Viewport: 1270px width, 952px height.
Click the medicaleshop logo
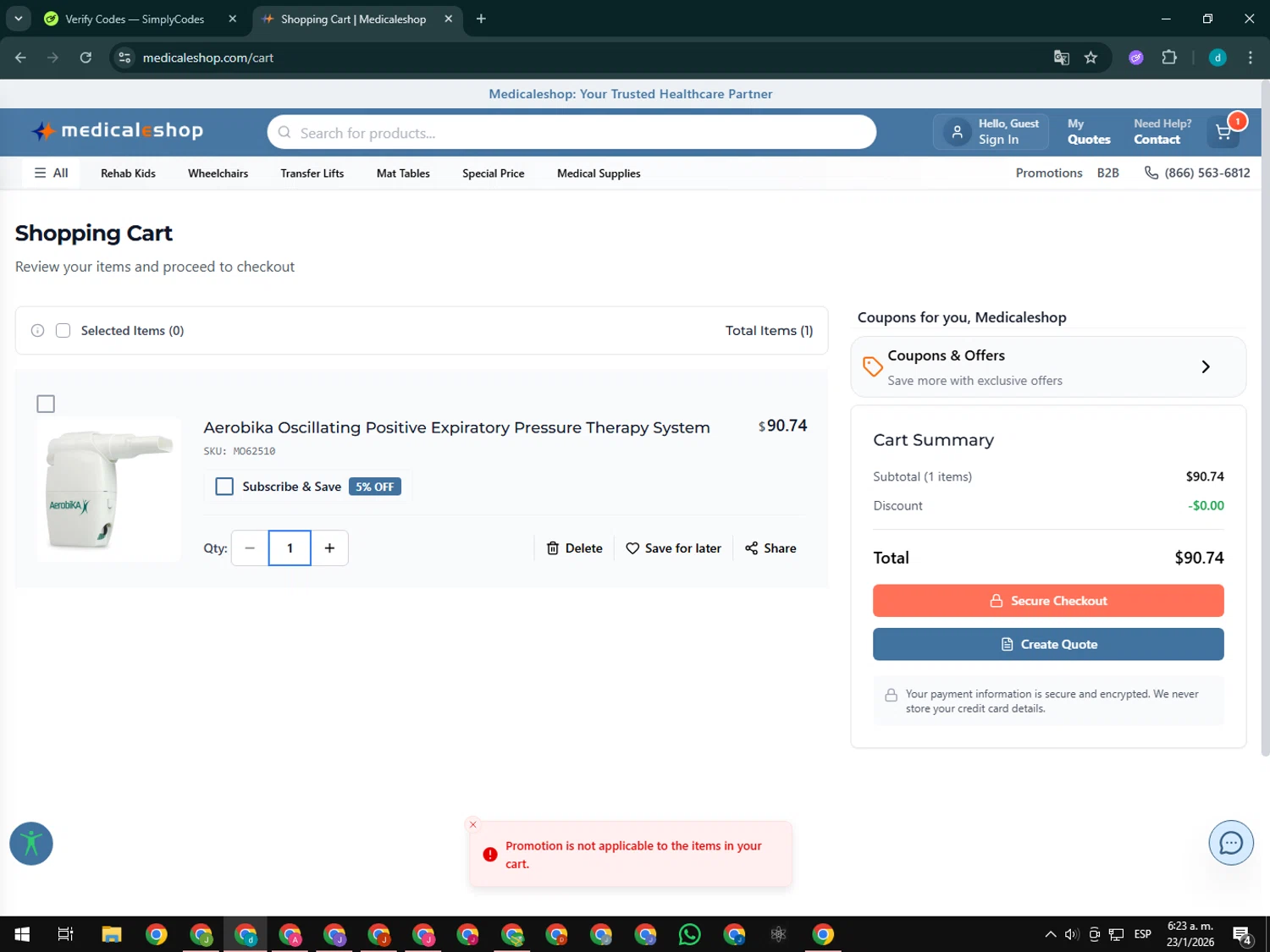(118, 130)
